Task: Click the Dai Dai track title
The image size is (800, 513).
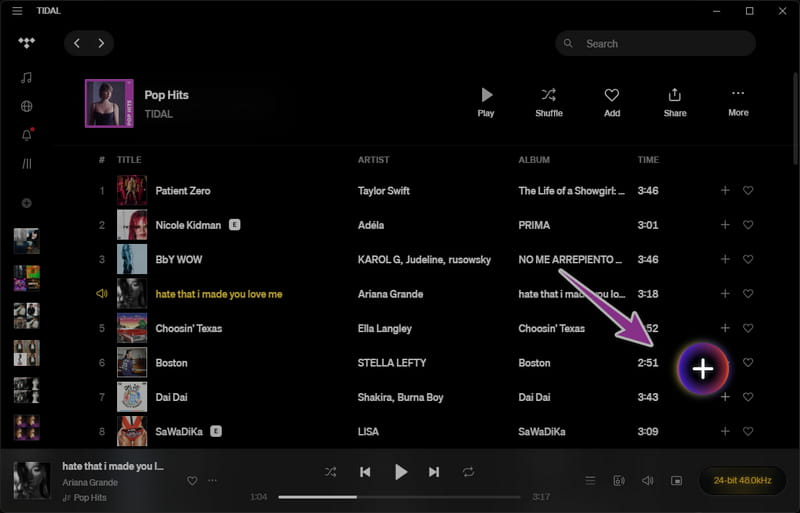Action: click(171, 397)
